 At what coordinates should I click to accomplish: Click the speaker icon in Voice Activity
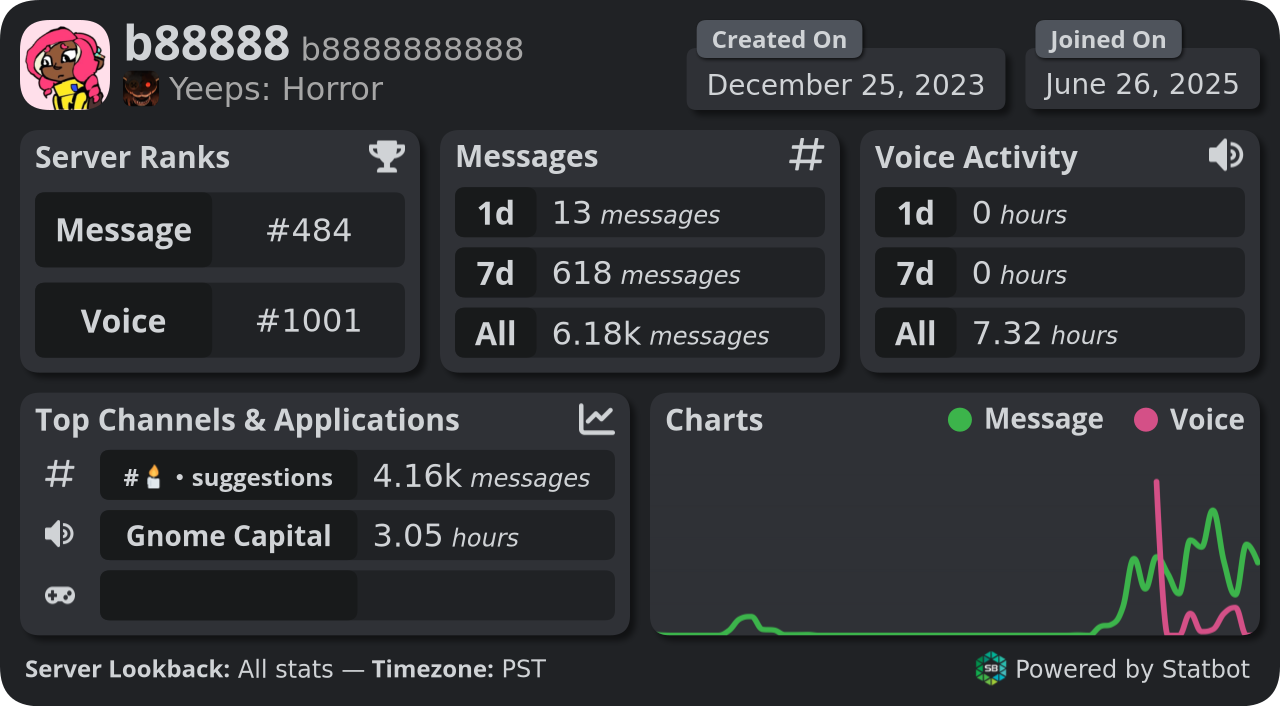pyautogui.click(x=1226, y=155)
